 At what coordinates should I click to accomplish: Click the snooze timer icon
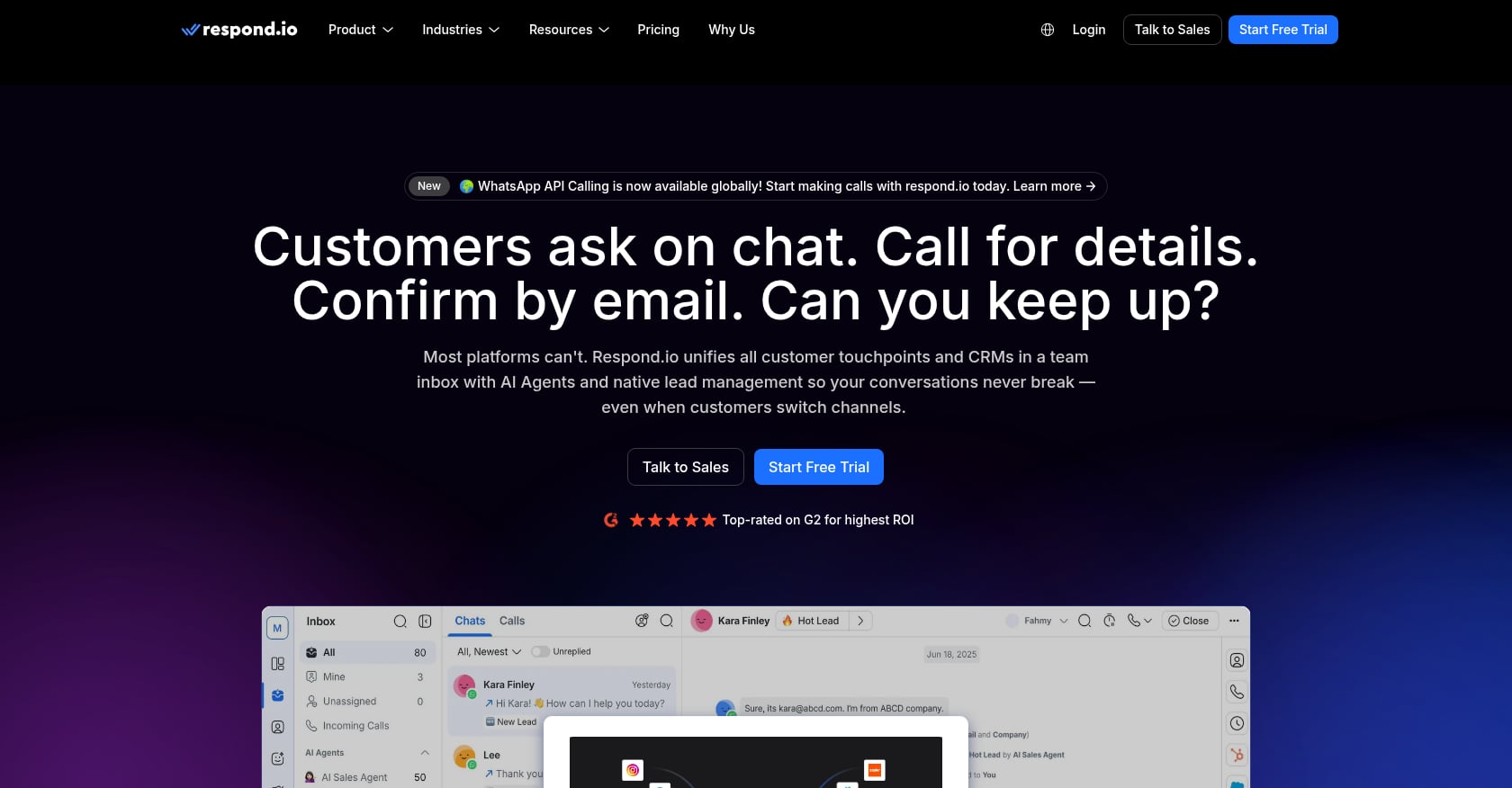(x=1110, y=621)
